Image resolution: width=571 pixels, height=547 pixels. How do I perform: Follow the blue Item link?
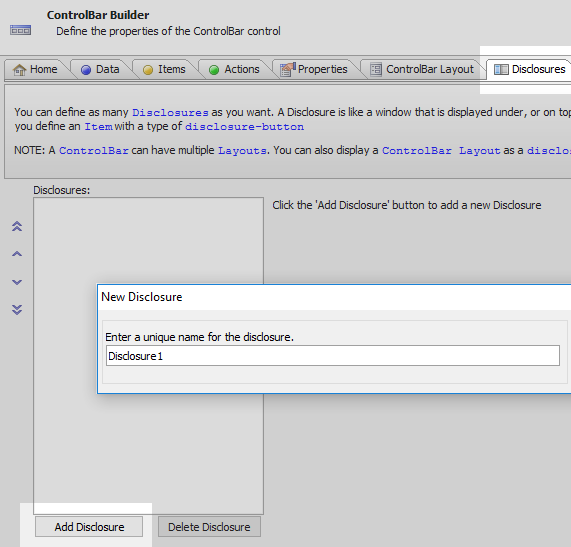[99, 127]
